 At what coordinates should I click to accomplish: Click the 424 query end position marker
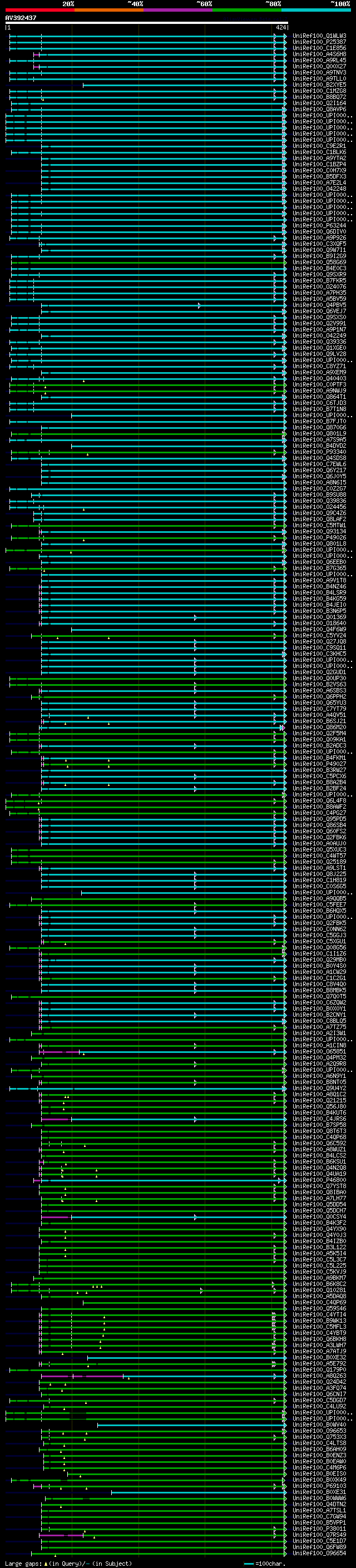tap(280, 27)
